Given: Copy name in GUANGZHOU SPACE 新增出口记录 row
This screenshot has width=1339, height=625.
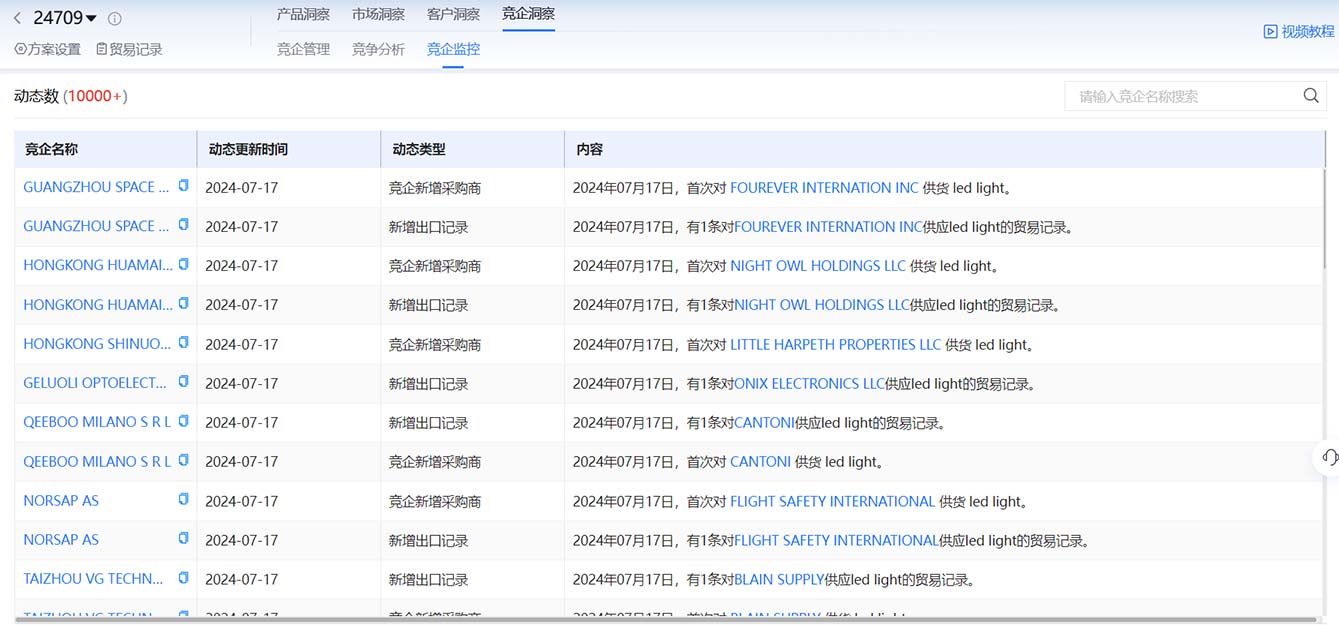Looking at the screenshot, I should click(183, 225).
